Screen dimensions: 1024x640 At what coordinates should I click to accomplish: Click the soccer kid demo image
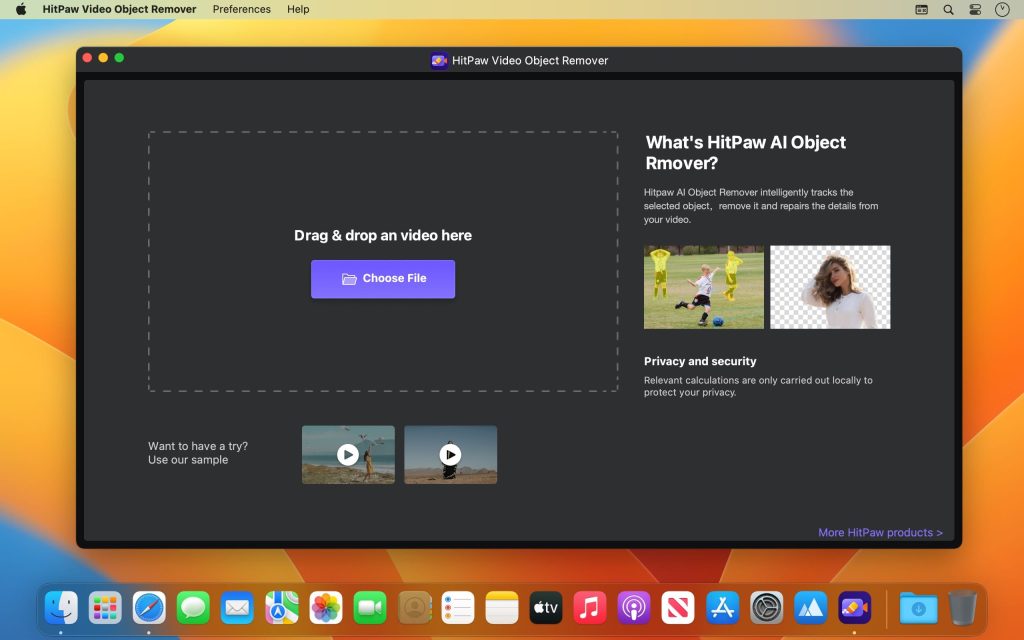(x=703, y=286)
